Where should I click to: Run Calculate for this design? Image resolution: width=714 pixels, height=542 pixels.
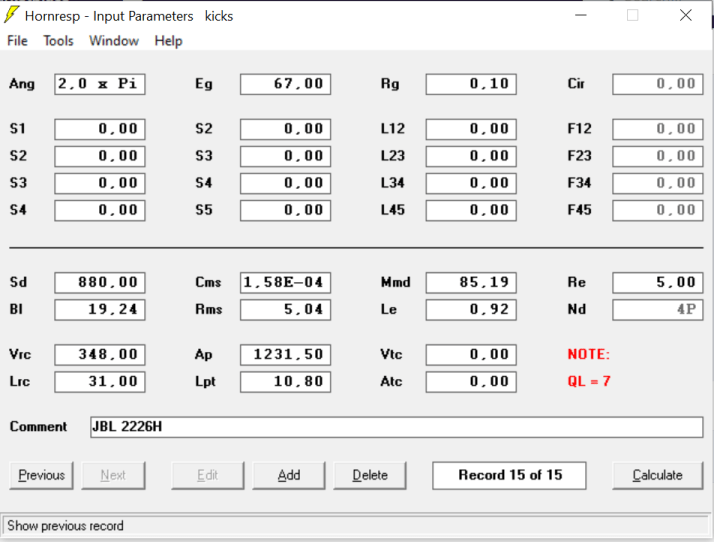658,476
